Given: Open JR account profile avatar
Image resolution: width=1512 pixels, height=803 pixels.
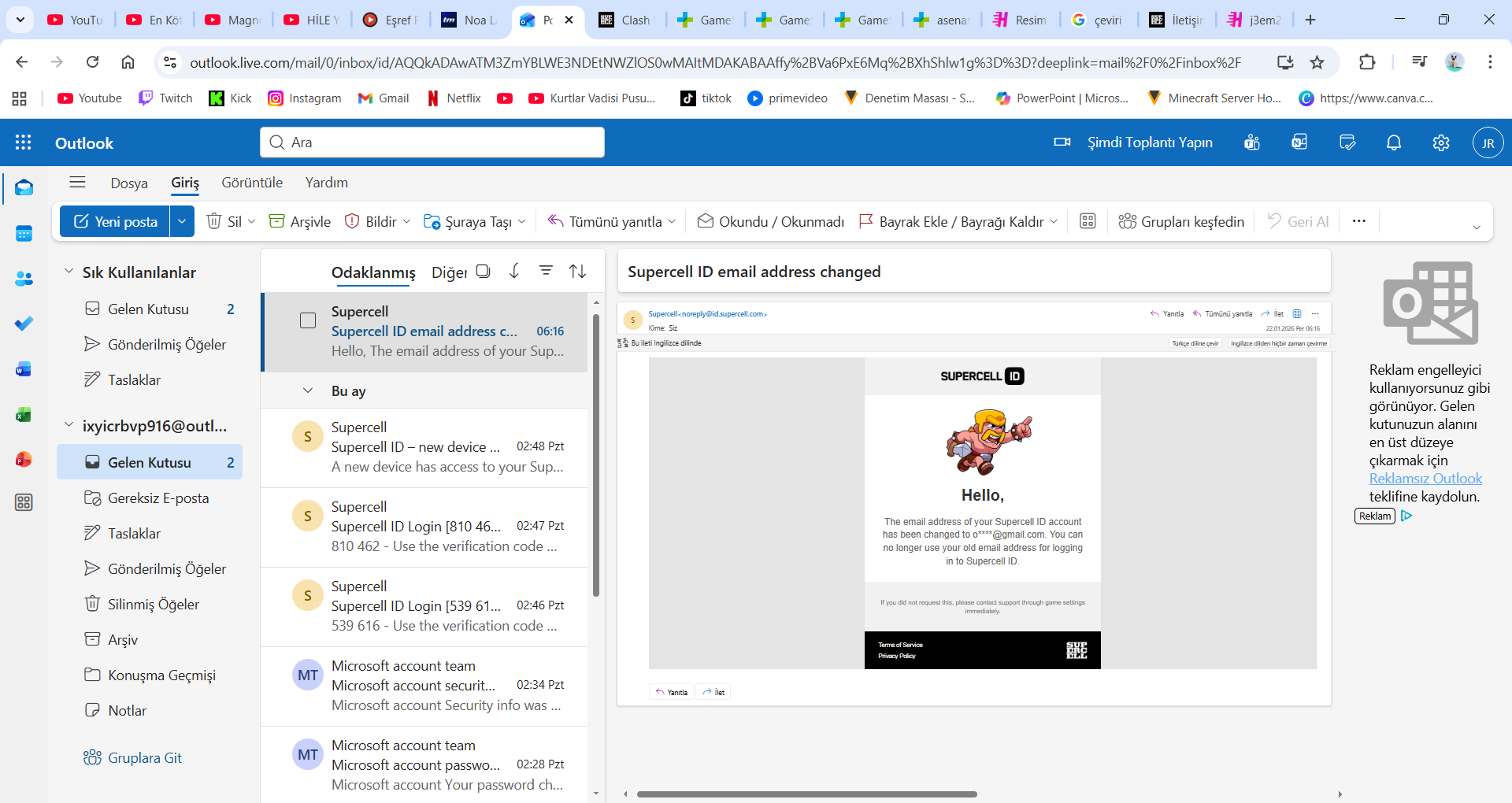Looking at the screenshot, I should pyautogui.click(x=1488, y=142).
